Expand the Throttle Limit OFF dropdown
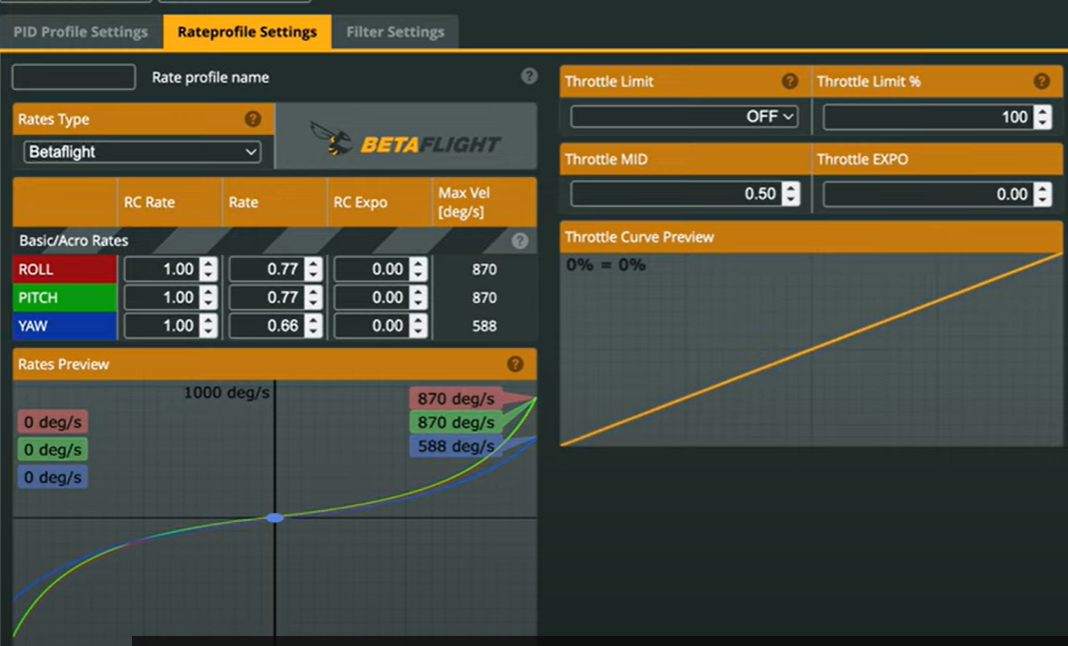The height and width of the screenshot is (646, 1068). pos(684,117)
